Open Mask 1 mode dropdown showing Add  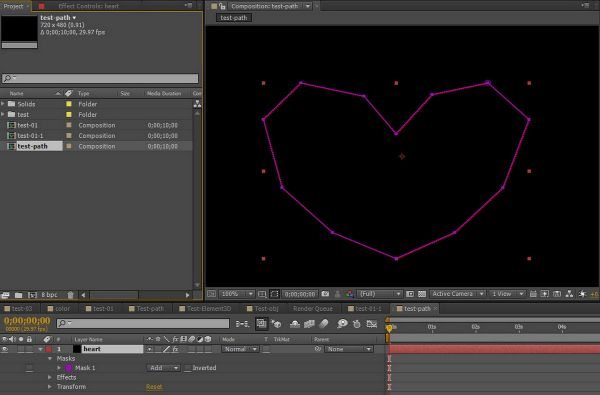[163, 368]
